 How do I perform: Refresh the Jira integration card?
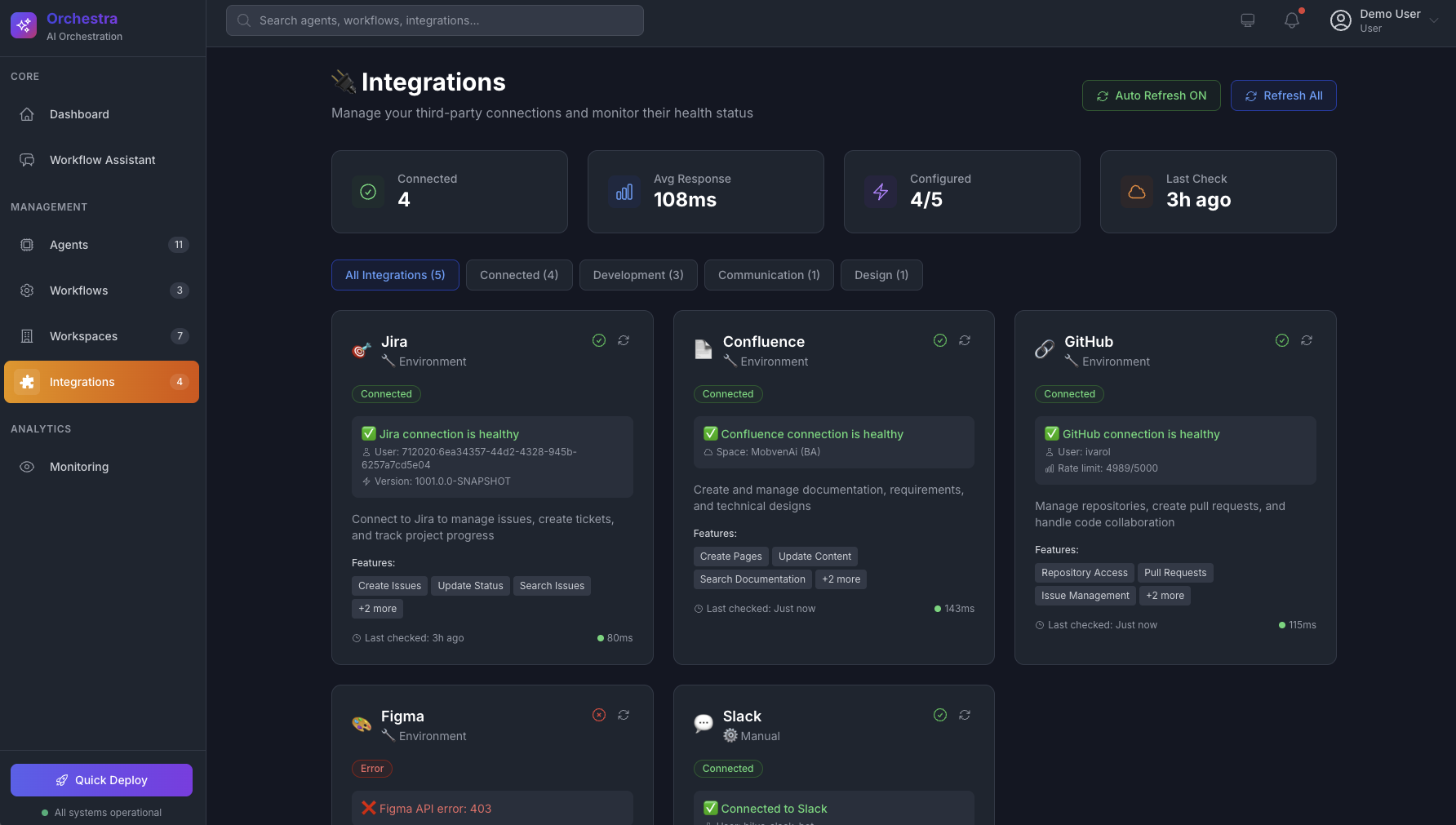624,340
